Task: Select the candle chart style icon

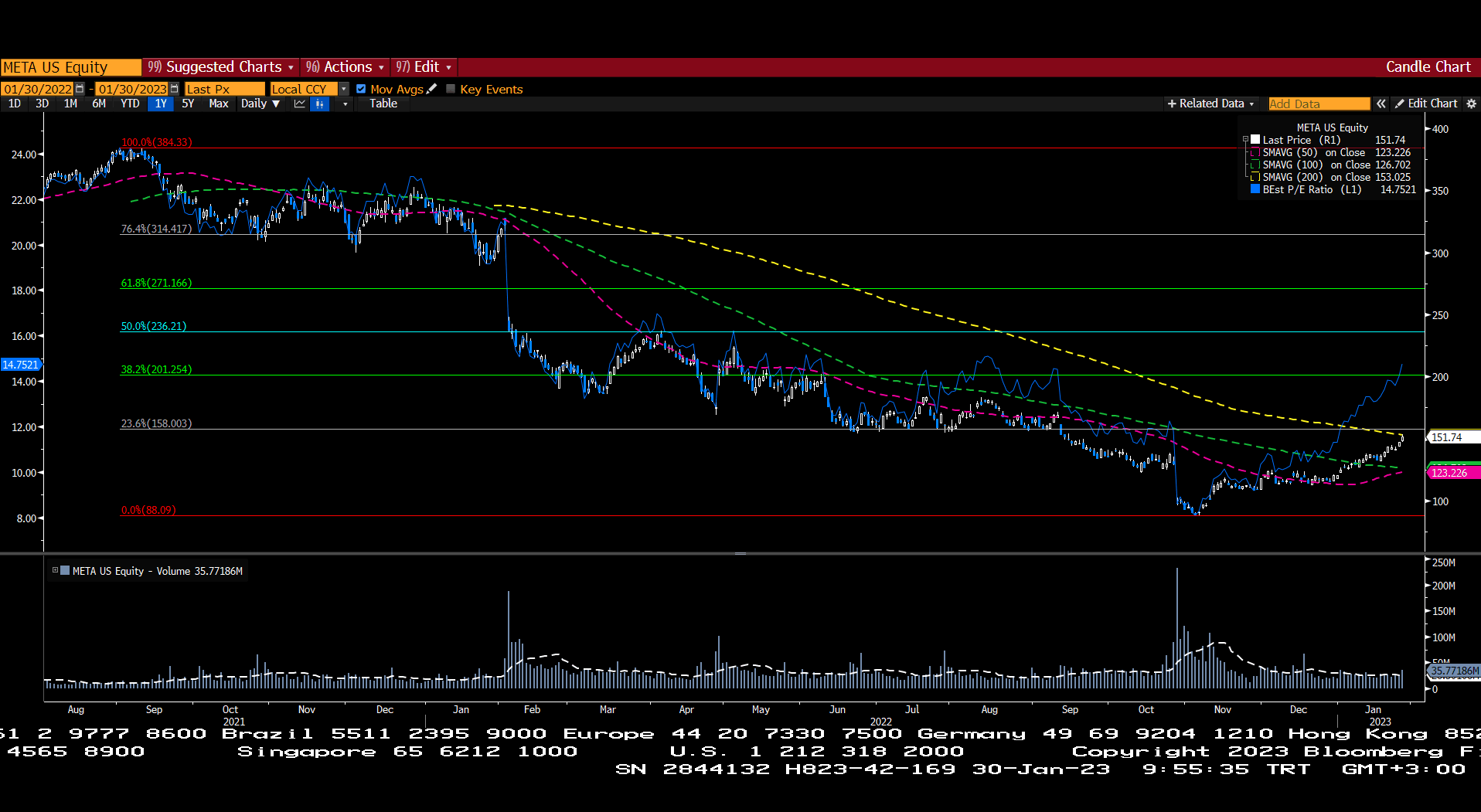Action: (x=319, y=104)
